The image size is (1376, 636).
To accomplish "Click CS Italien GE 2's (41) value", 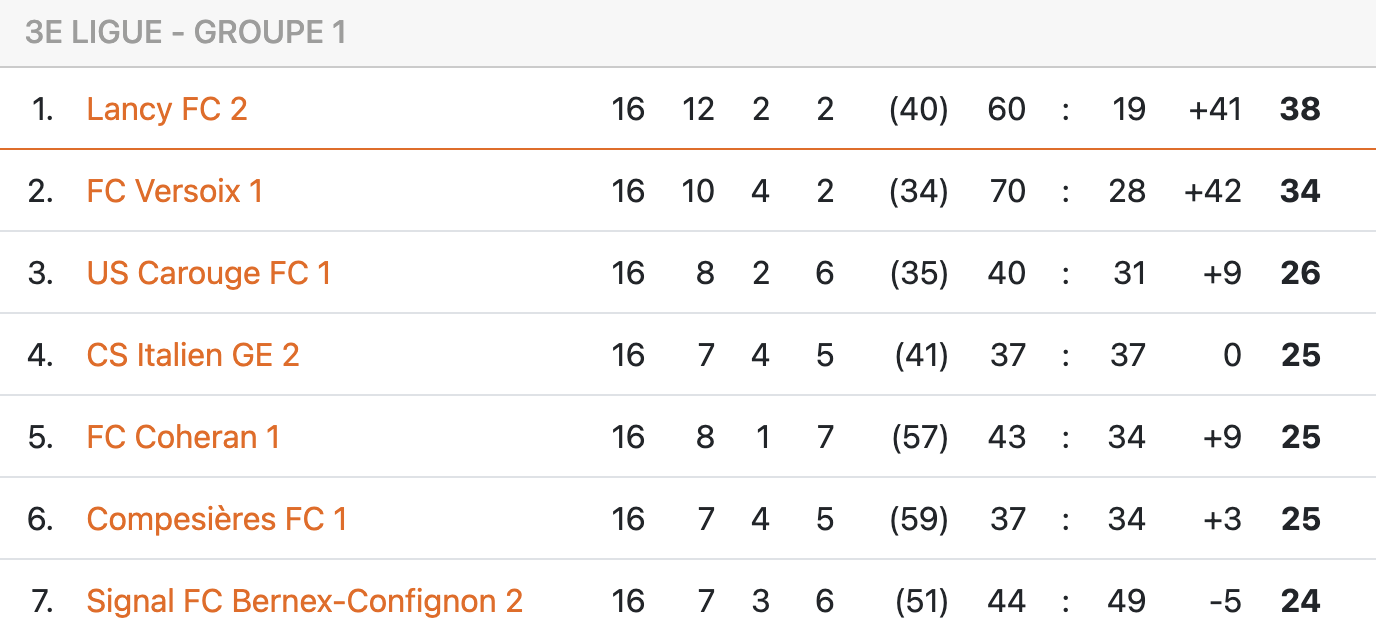I will (x=918, y=355).
